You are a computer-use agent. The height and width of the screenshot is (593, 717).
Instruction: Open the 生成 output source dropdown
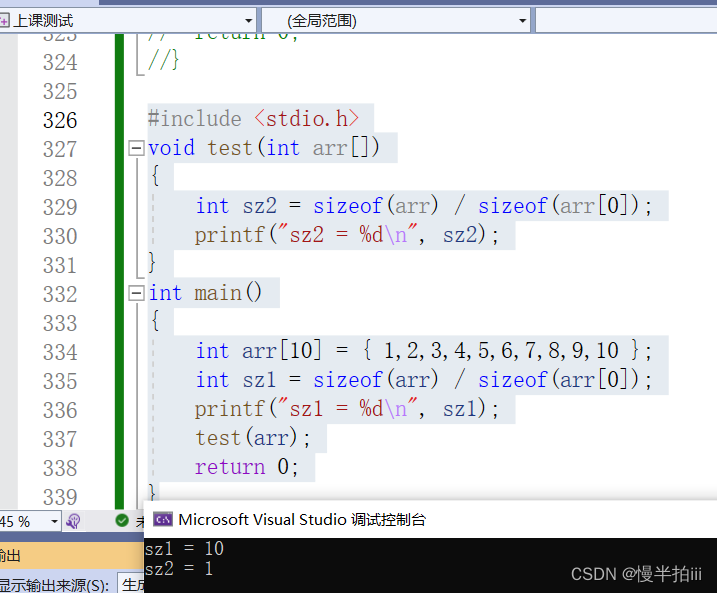[x=131, y=583]
